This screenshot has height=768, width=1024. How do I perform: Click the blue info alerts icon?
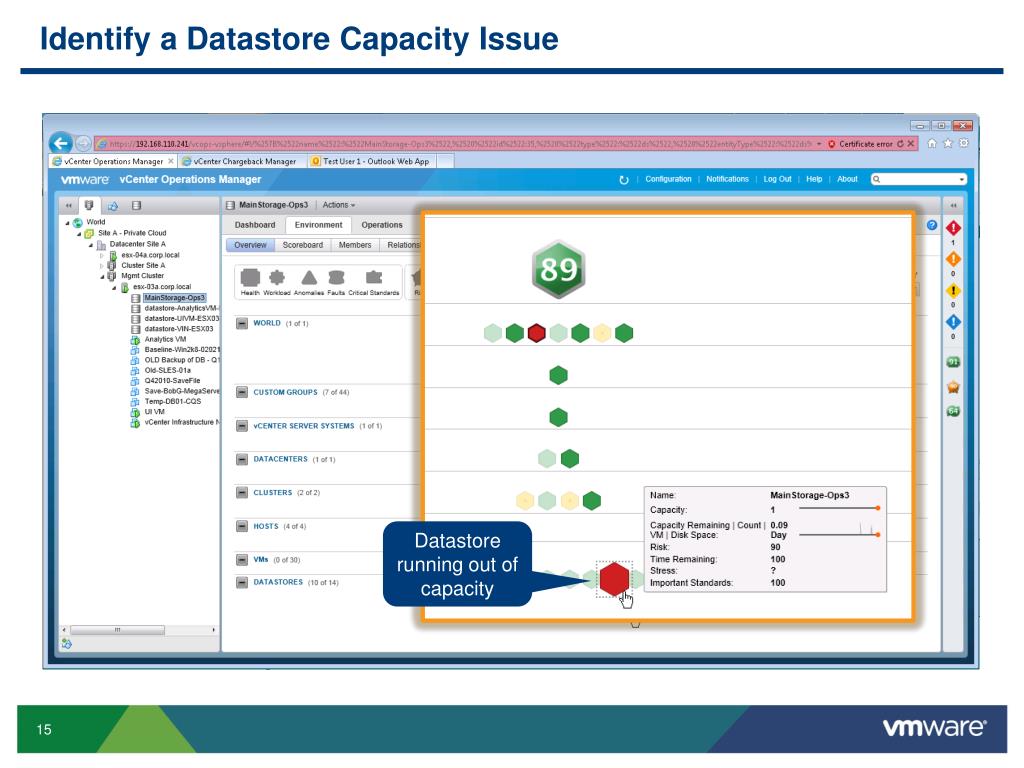pos(953,322)
